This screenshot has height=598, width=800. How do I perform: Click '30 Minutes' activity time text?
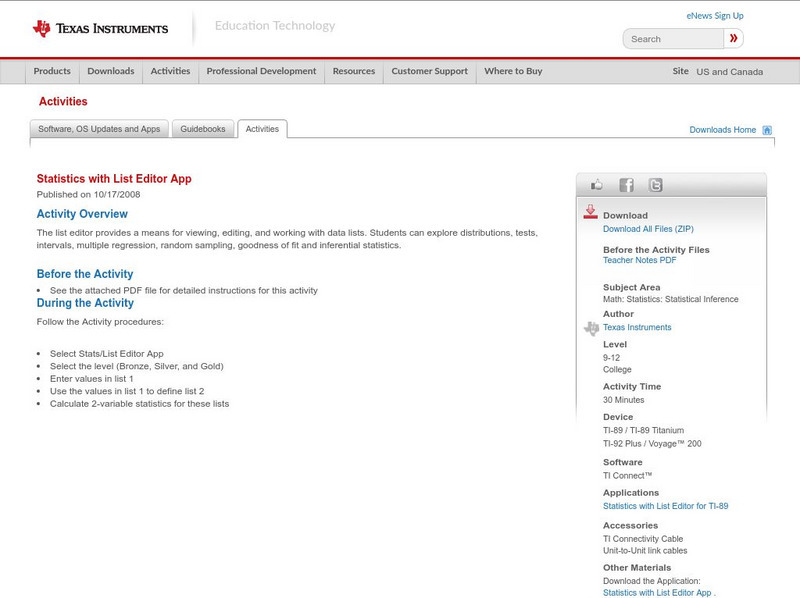[x=623, y=400]
